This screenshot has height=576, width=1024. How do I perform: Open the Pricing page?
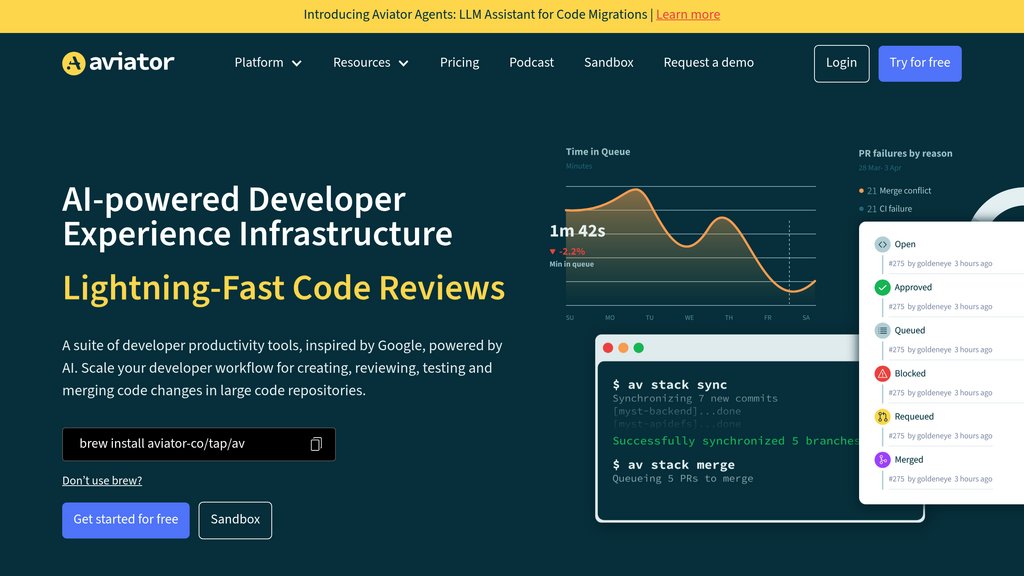tap(459, 63)
